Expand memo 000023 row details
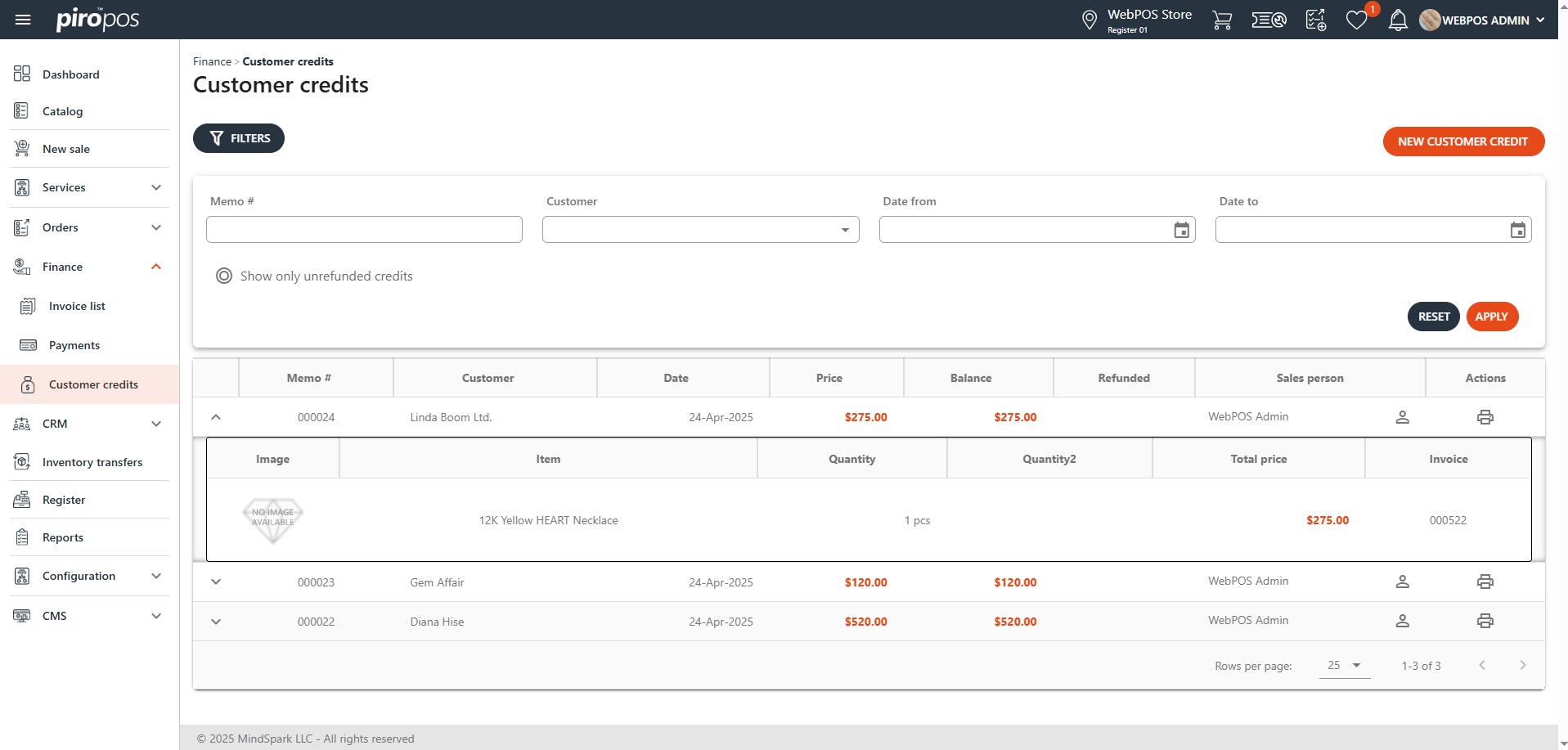Screen dimensions: 1568x750 pyautogui.click(x=216, y=582)
